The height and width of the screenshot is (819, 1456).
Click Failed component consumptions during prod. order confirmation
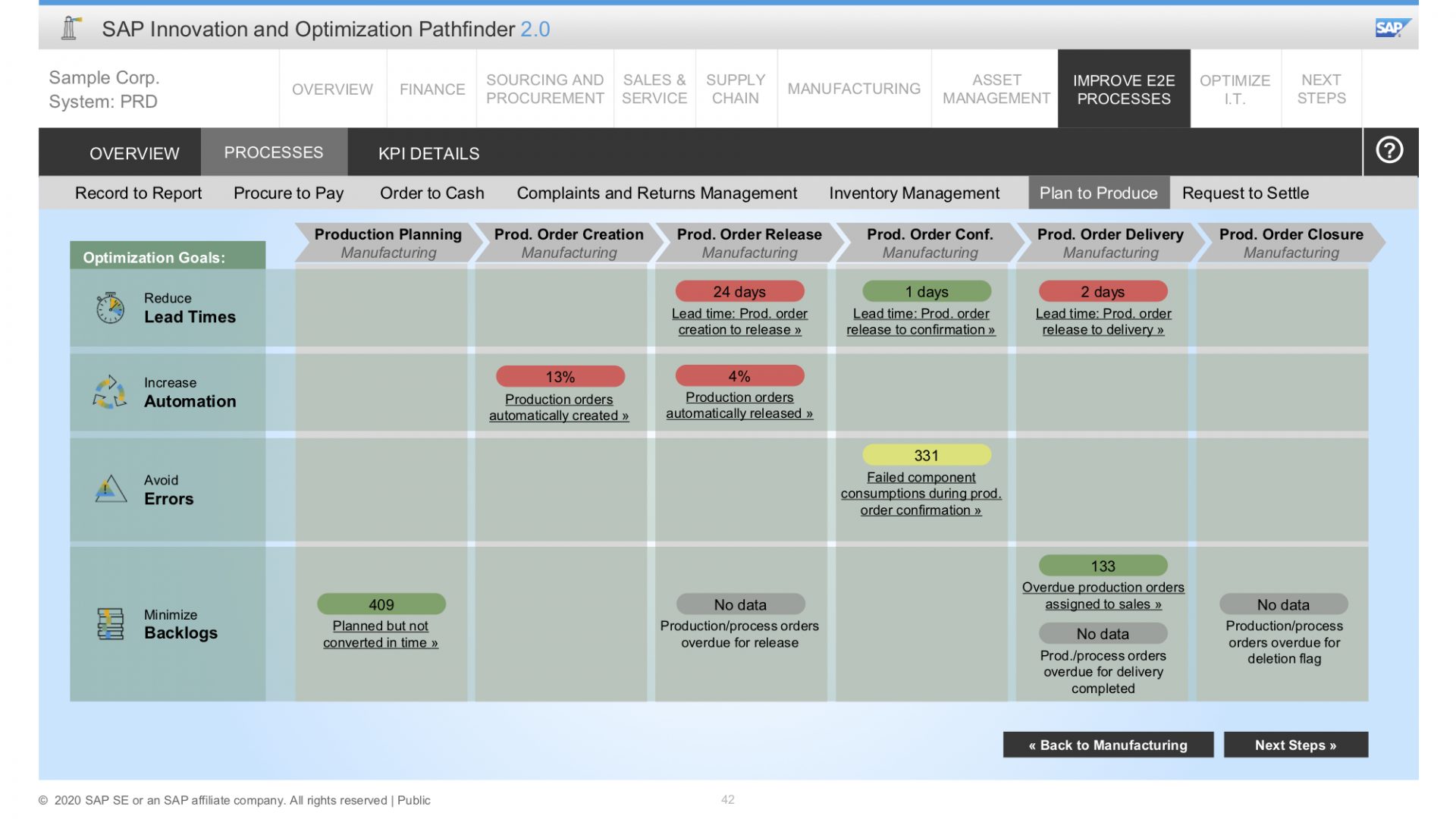click(x=921, y=493)
